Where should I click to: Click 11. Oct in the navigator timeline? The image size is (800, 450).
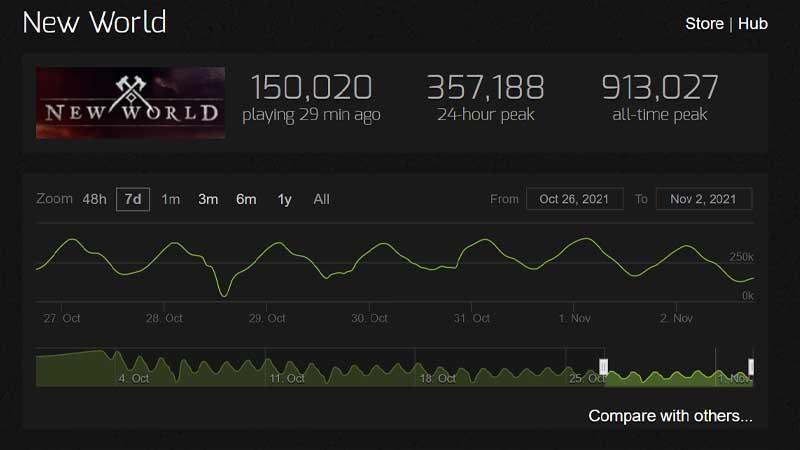click(287, 379)
